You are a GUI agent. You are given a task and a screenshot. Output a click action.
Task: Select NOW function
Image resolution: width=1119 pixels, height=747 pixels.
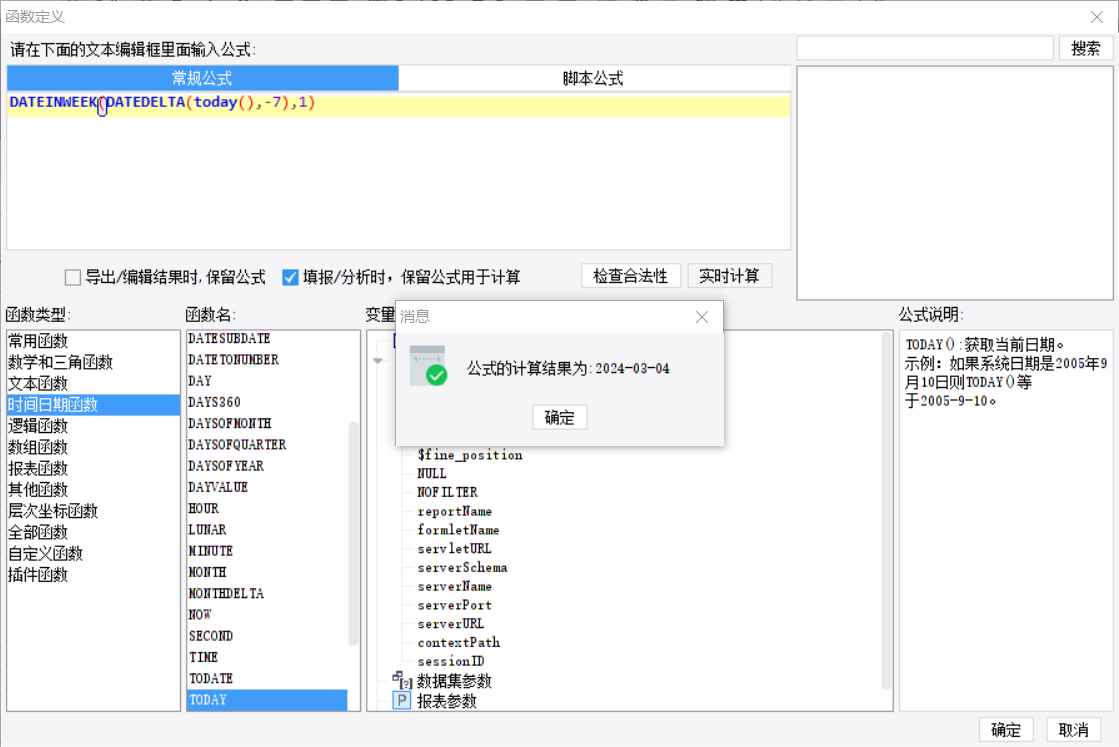point(267,615)
